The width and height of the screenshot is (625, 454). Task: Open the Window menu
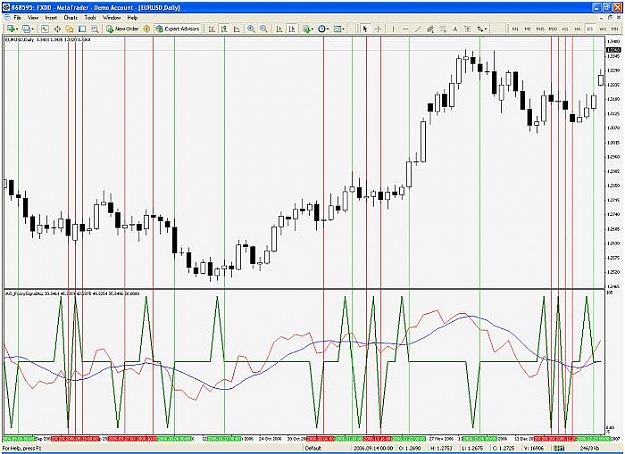pyautogui.click(x=112, y=18)
